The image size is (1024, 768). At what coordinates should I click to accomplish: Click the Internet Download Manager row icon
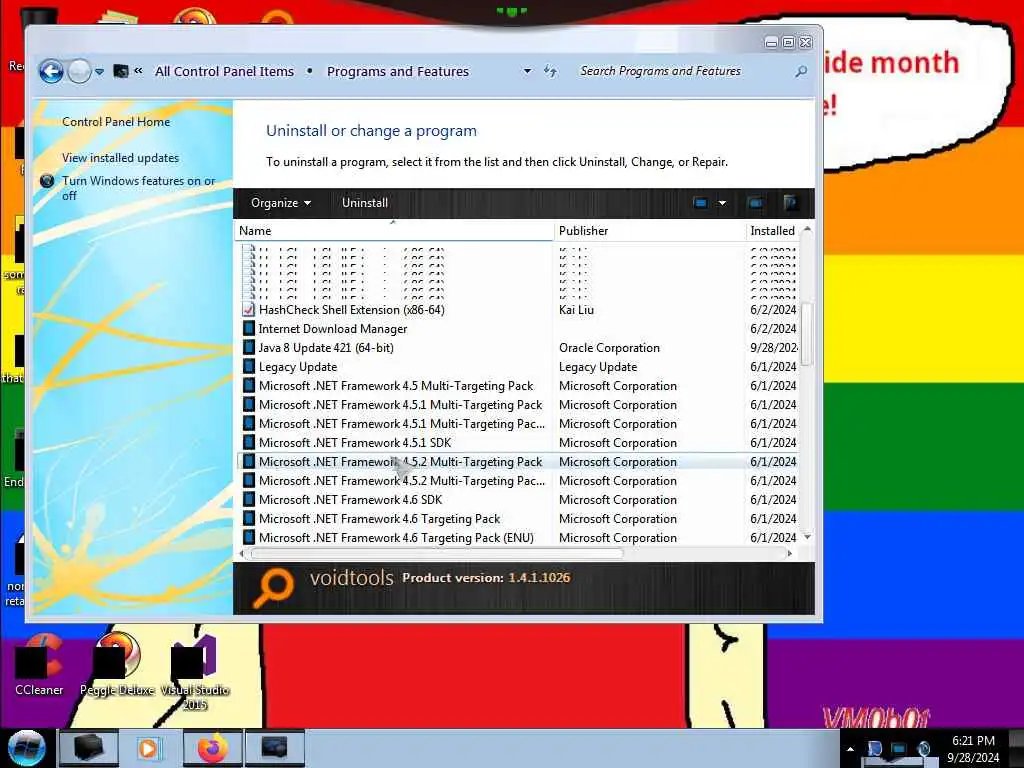[249, 328]
